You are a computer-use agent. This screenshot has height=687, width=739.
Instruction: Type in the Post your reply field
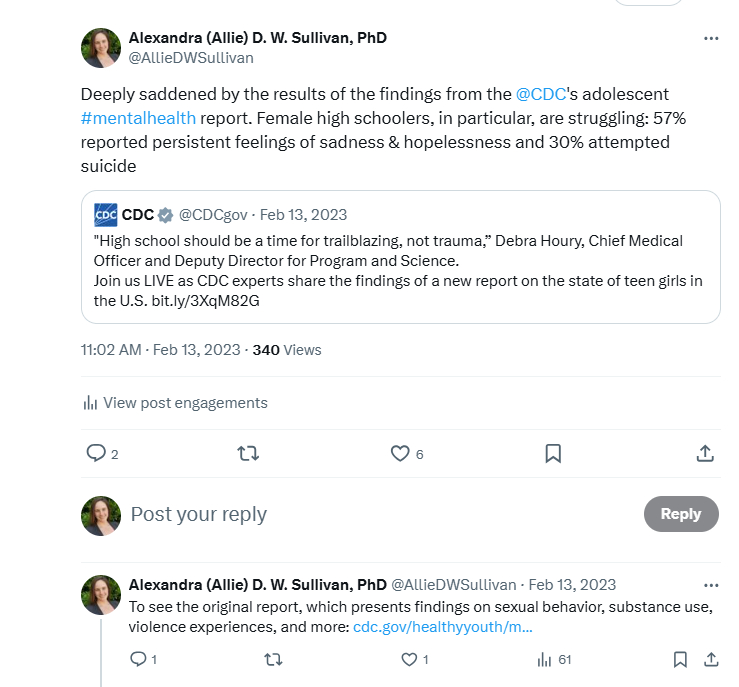(x=380, y=514)
